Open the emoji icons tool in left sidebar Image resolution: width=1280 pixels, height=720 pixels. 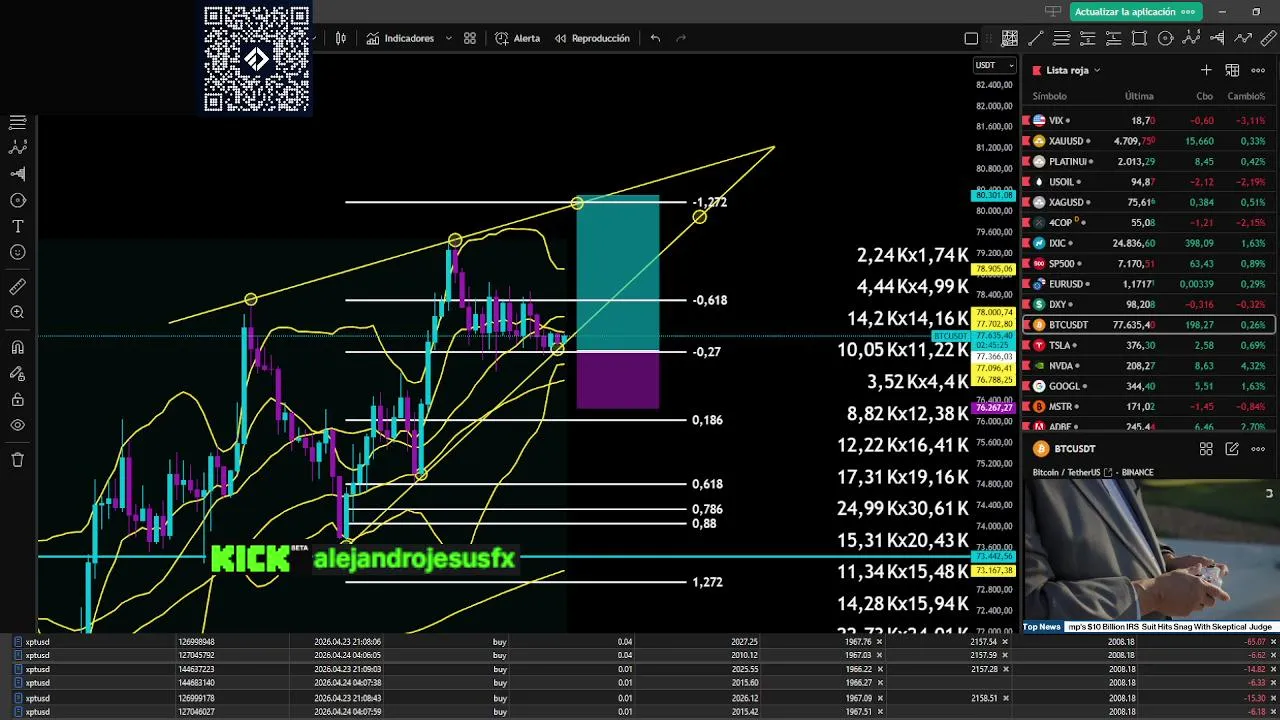tap(17, 252)
